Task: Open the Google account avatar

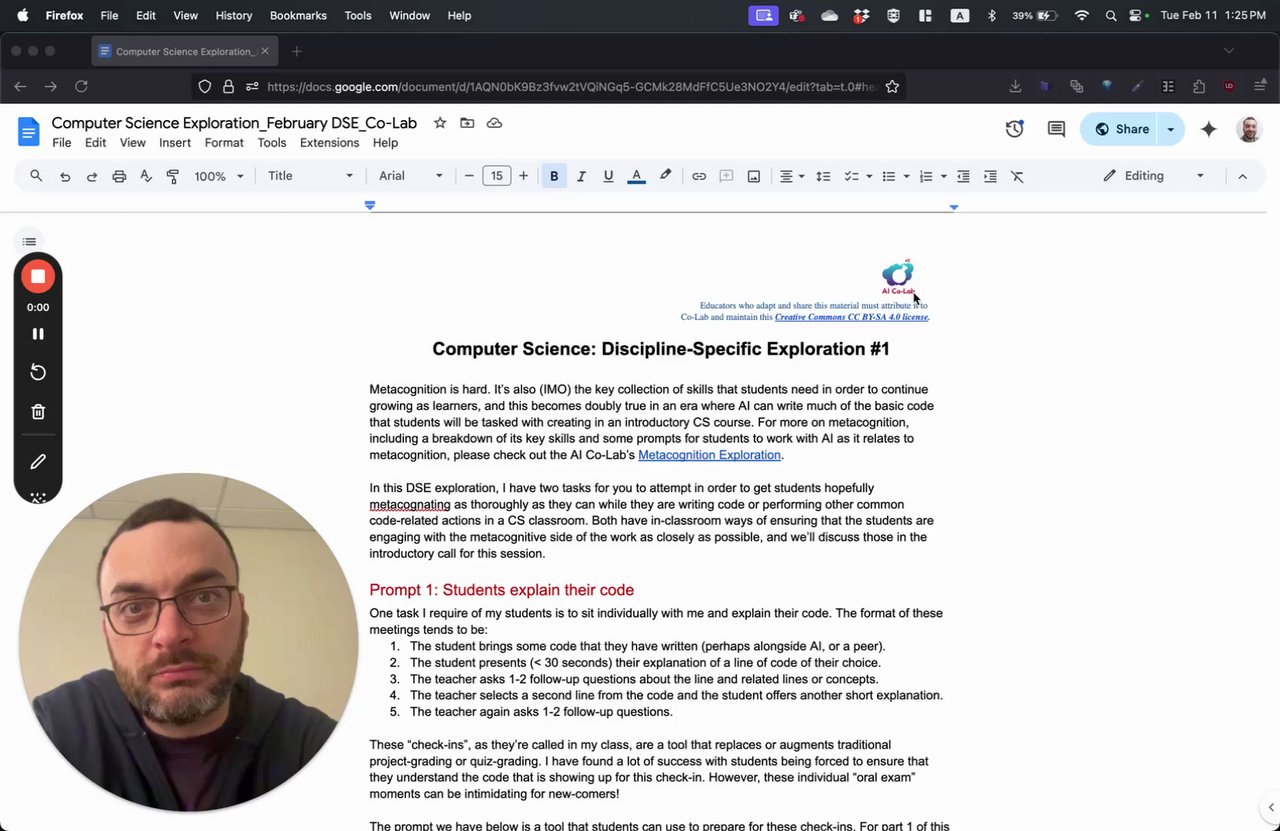Action: (1249, 129)
